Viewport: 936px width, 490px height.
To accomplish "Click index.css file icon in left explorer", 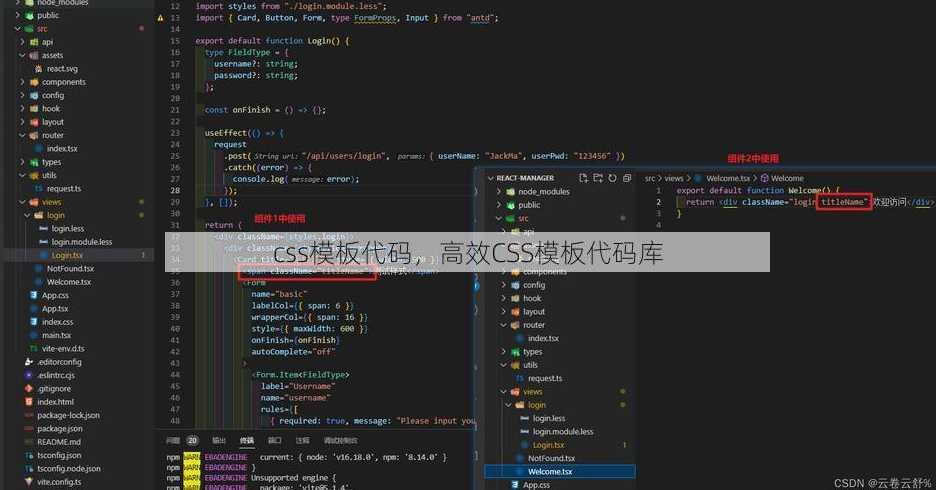I will pyautogui.click(x=34, y=322).
